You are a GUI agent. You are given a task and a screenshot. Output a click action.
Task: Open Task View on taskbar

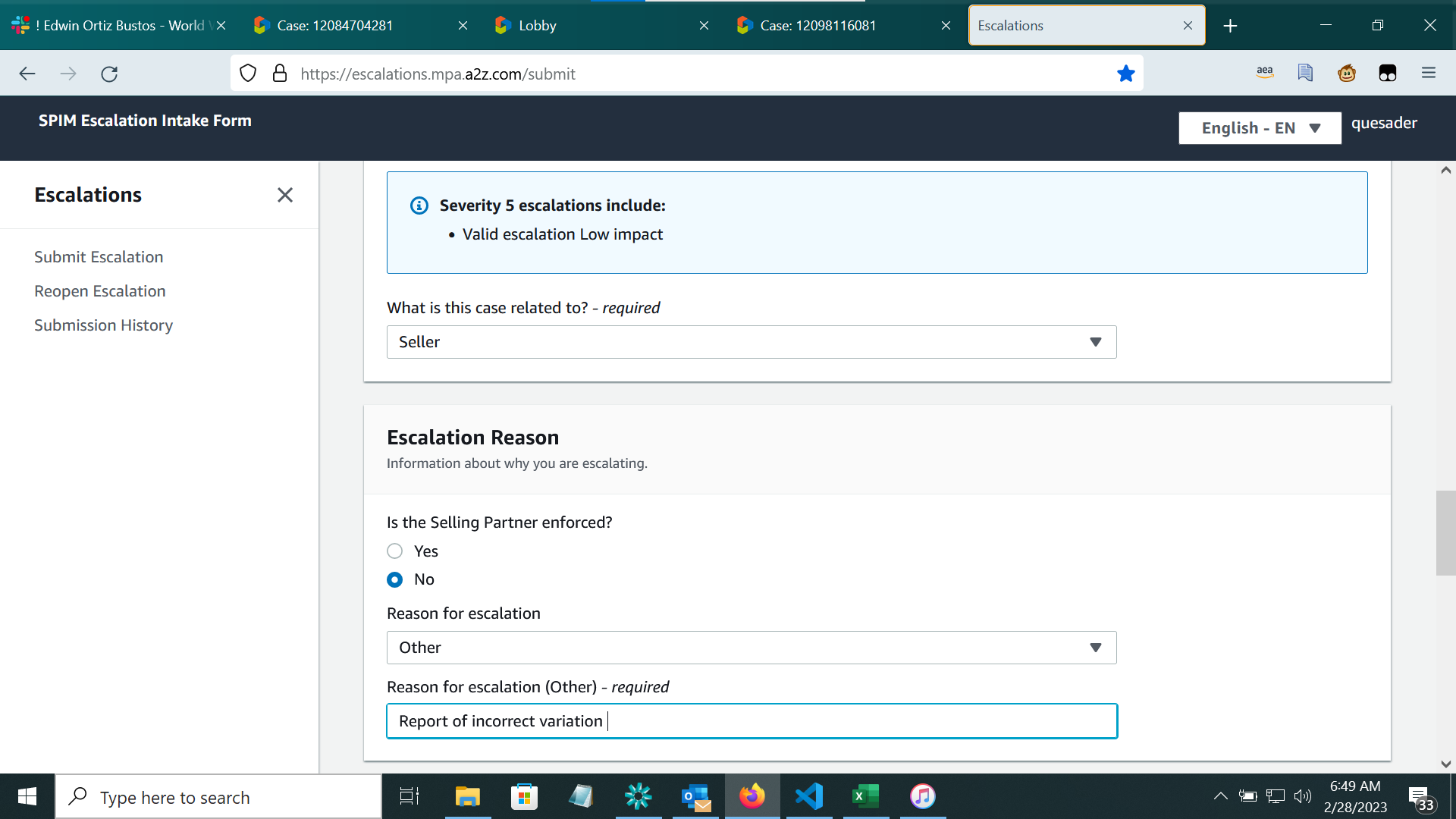pyautogui.click(x=409, y=796)
